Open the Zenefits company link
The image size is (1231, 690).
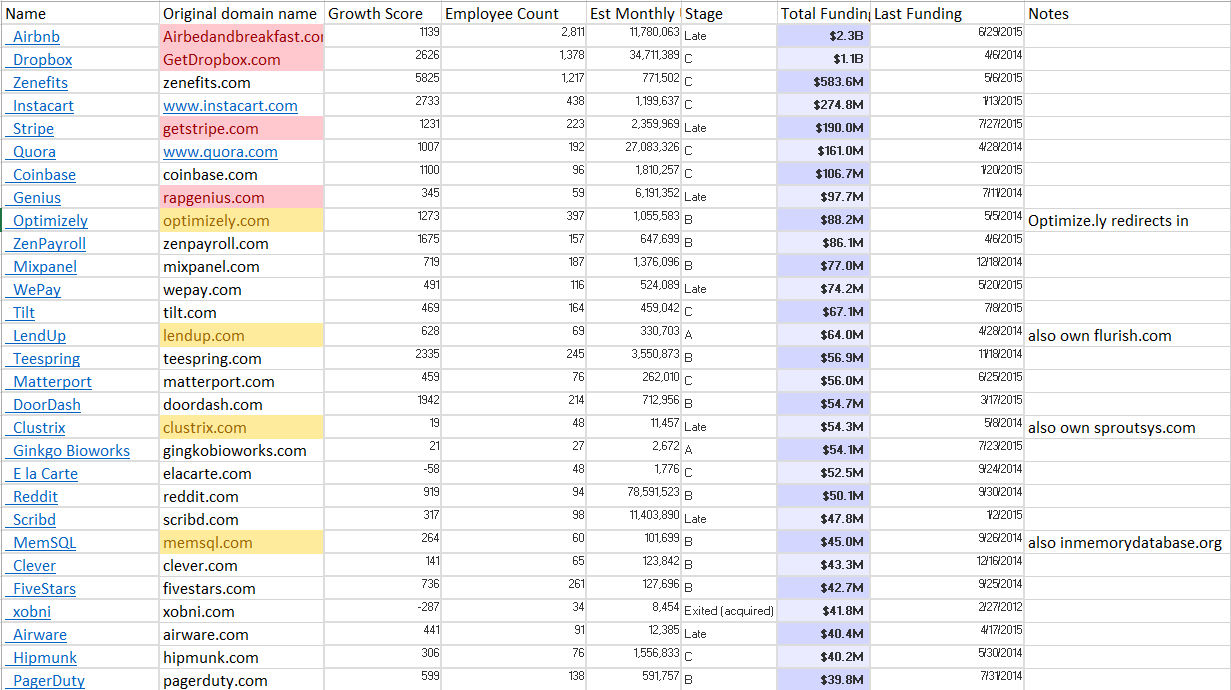(40, 83)
